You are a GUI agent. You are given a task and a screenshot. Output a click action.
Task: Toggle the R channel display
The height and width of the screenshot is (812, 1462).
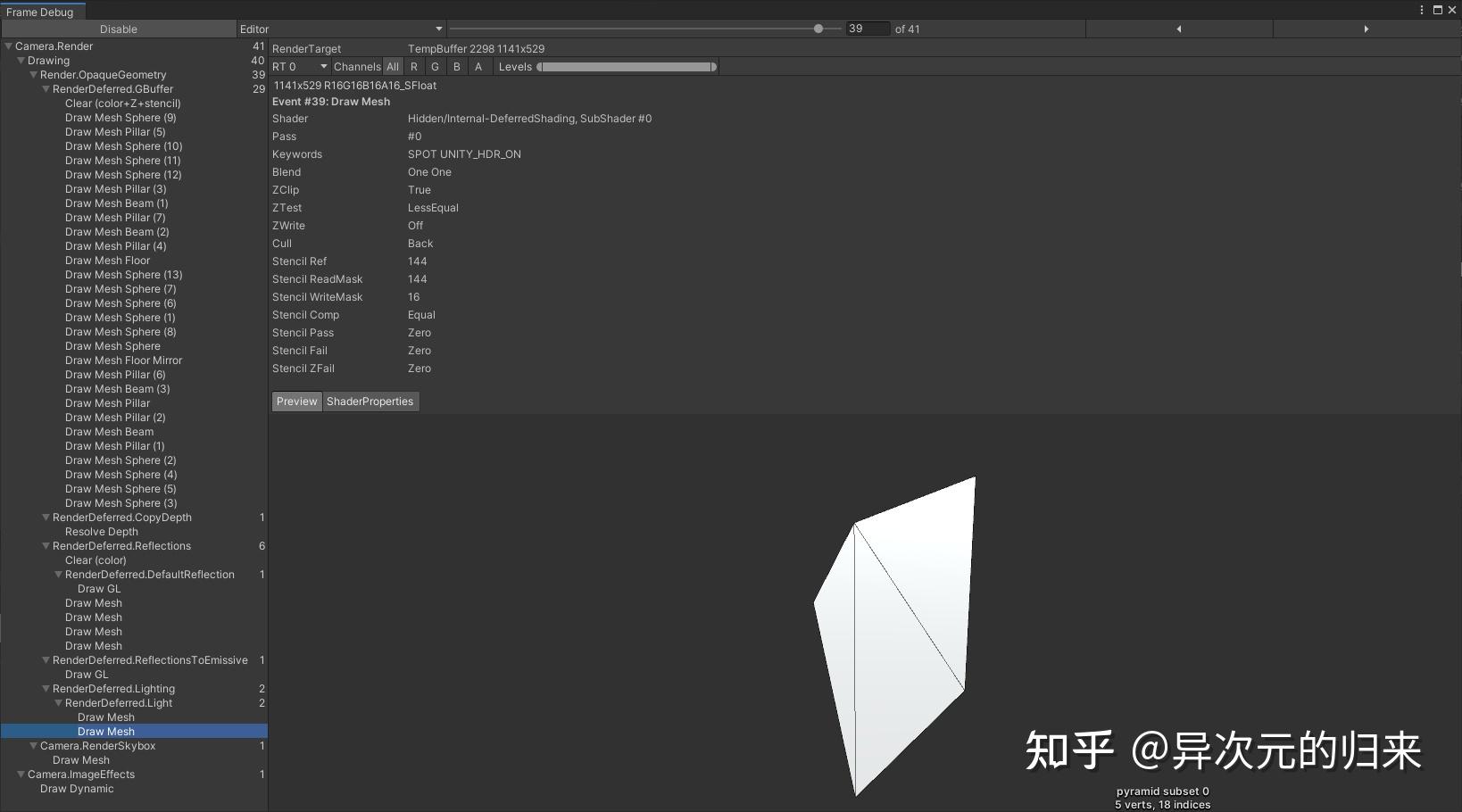[x=413, y=66]
